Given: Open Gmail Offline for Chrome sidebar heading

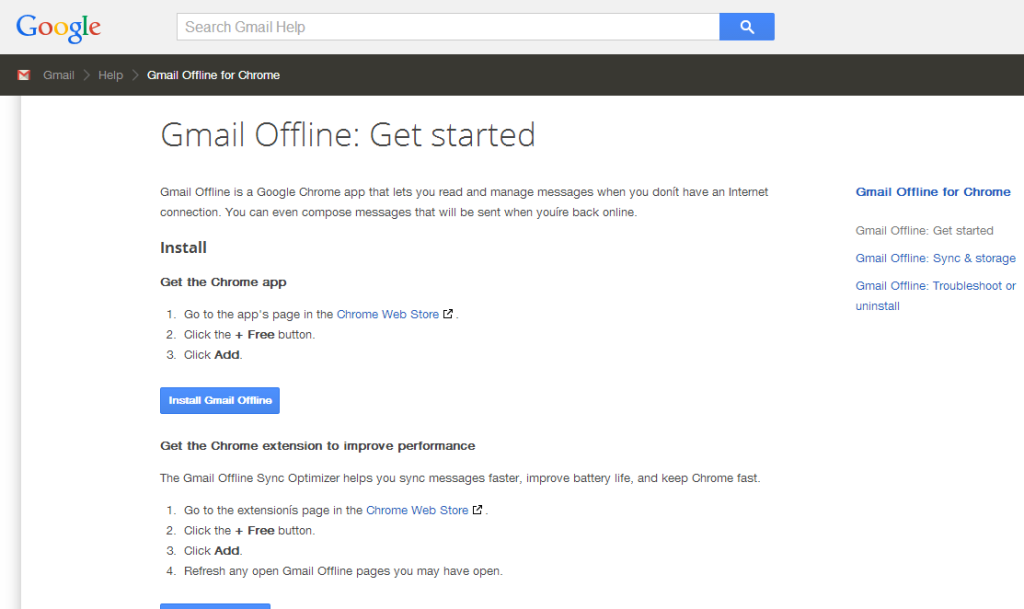Looking at the screenshot, I should [x=933, y=192].
